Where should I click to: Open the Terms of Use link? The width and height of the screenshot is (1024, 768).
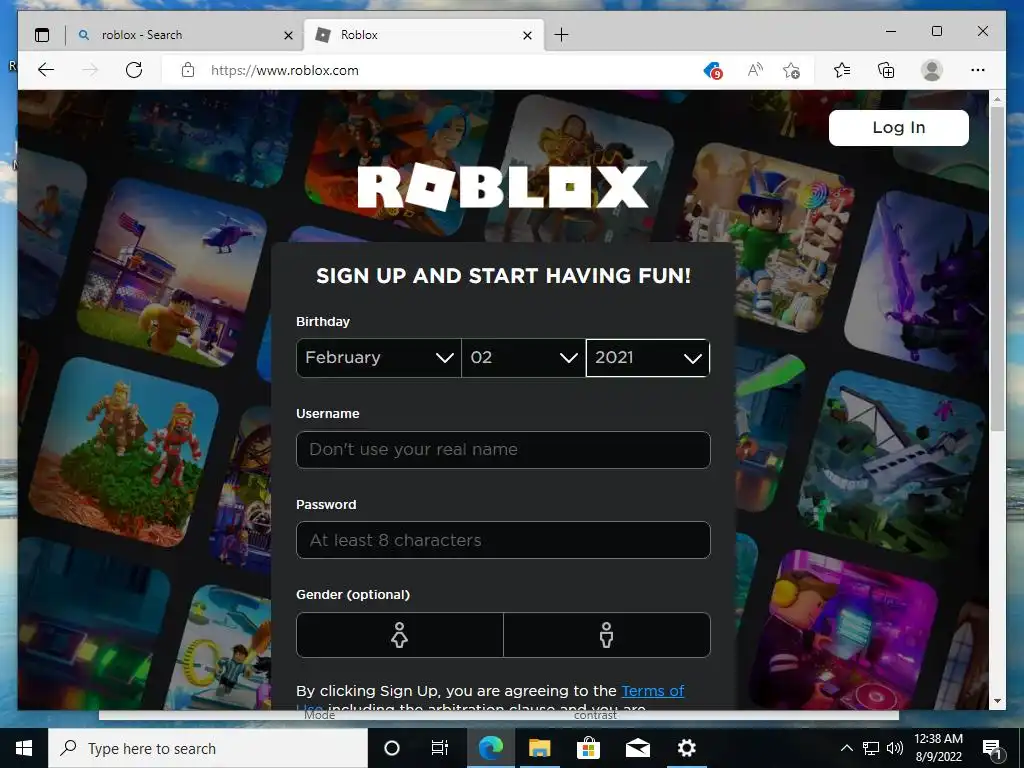tap(652, 691)
